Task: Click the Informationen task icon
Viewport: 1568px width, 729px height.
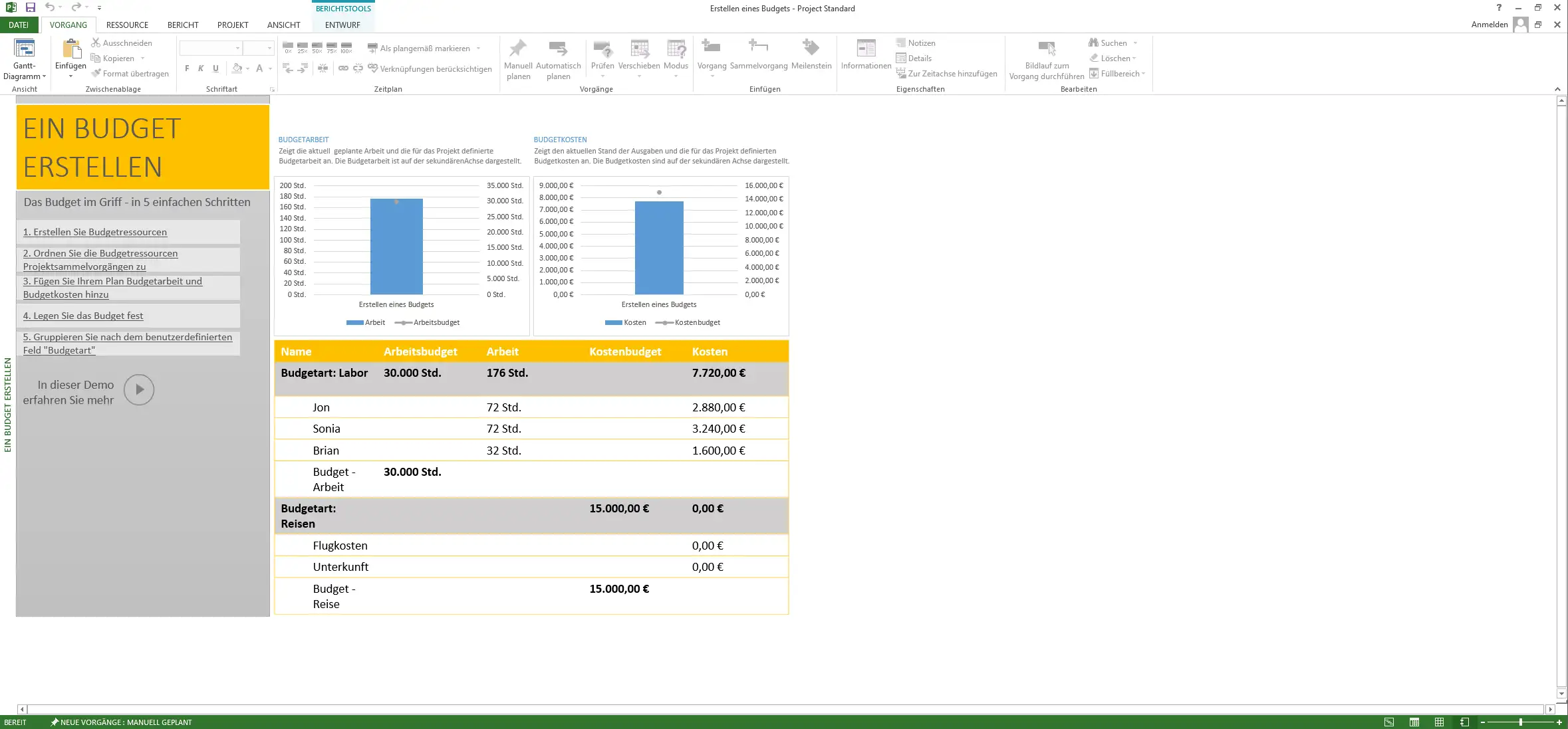Action: point(866,49)
